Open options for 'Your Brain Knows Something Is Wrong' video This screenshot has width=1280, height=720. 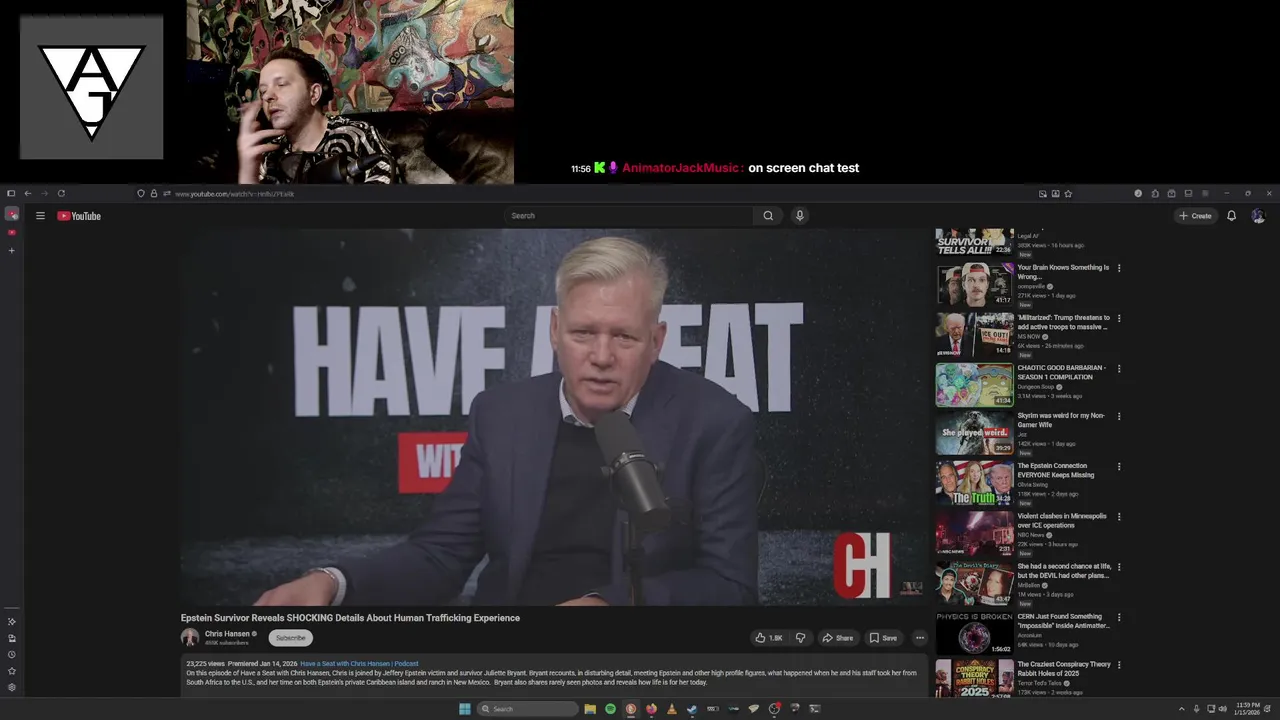(1119, 268)
